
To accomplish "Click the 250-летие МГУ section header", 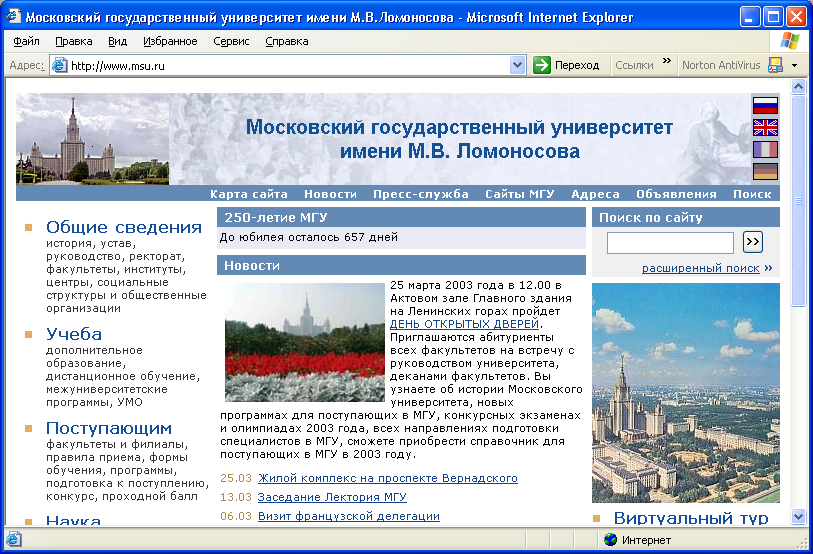I will click(x=401, y=217).
